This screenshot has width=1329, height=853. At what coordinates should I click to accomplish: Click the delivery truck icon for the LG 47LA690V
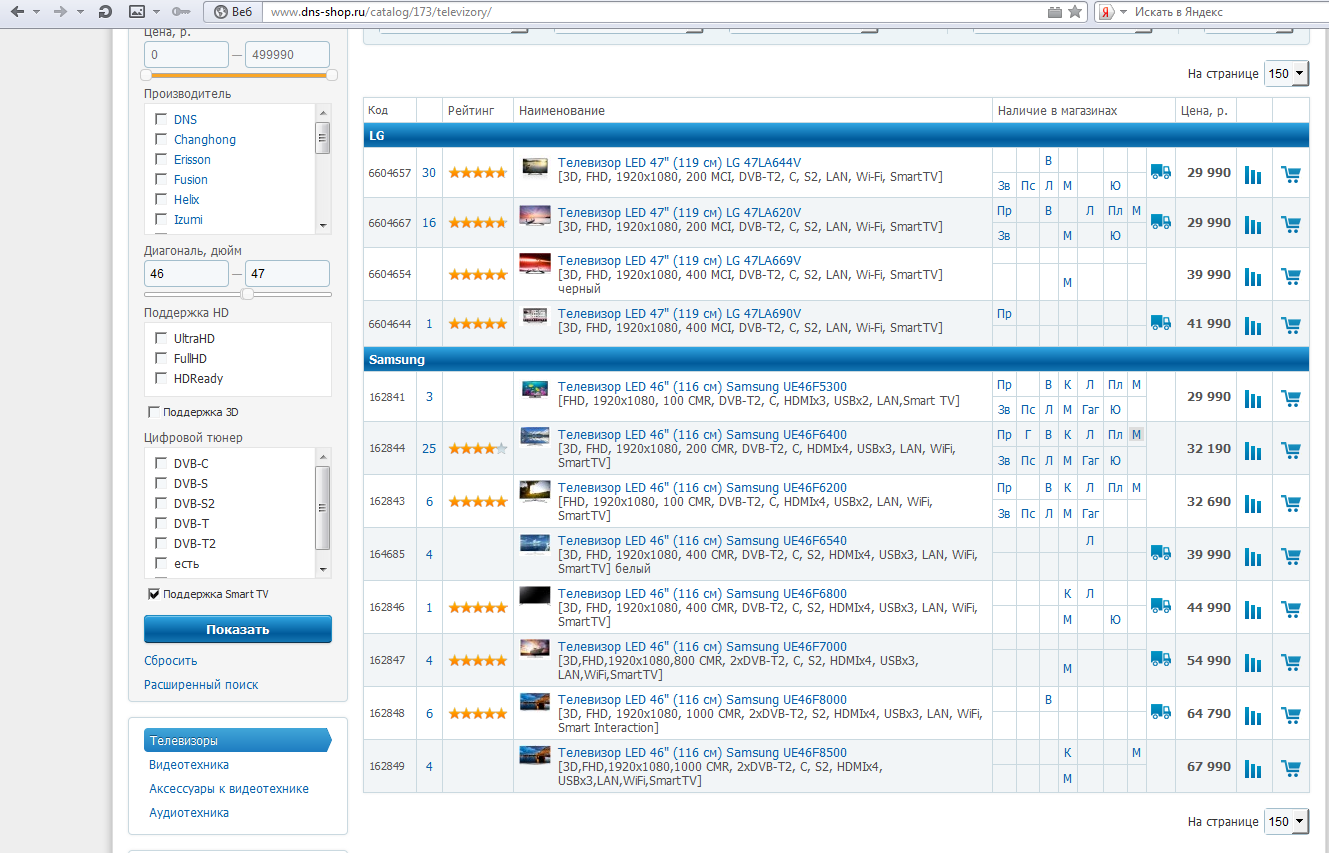pyautogui.click(x=1160, y=322)
